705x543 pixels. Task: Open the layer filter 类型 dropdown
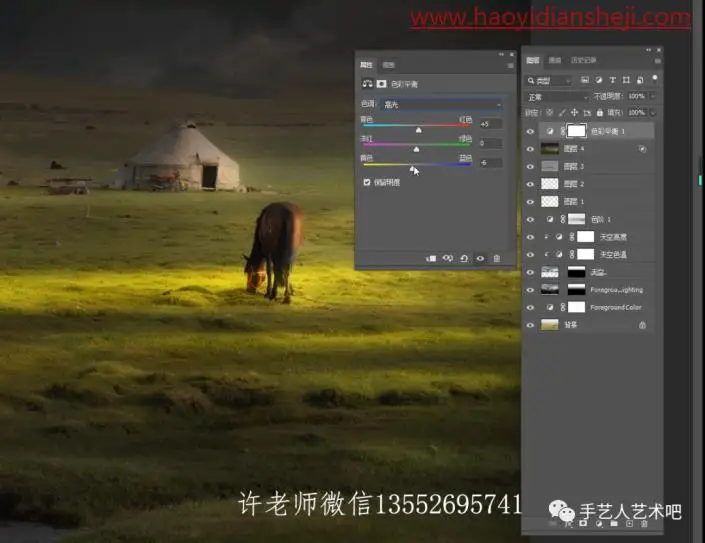[549, 80]
